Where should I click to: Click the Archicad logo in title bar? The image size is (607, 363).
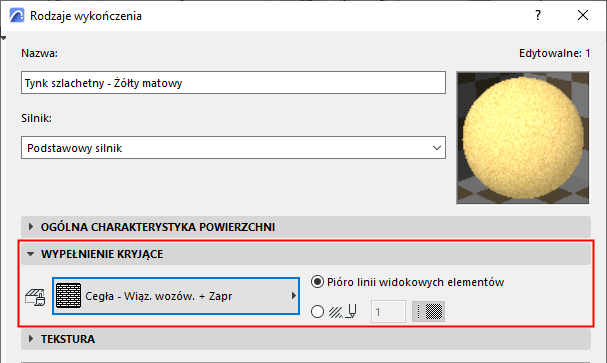(x=17, y=15)
